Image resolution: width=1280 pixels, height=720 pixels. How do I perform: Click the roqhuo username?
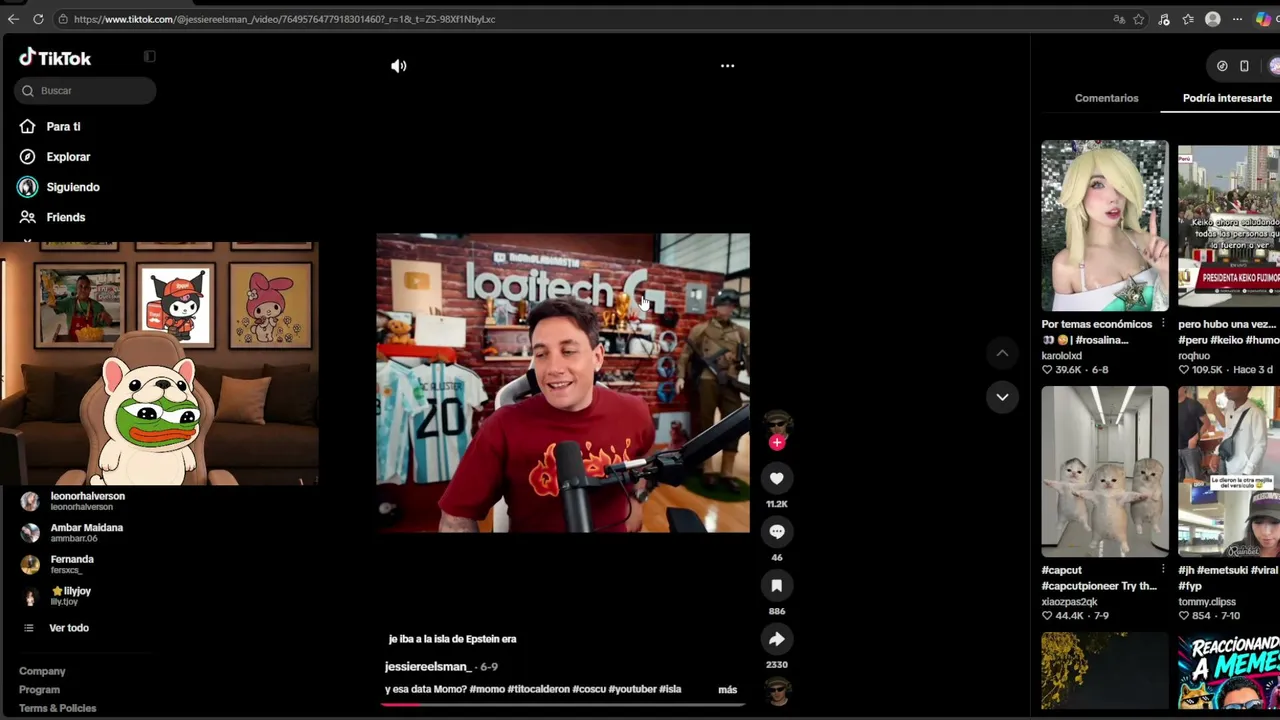1194,356
